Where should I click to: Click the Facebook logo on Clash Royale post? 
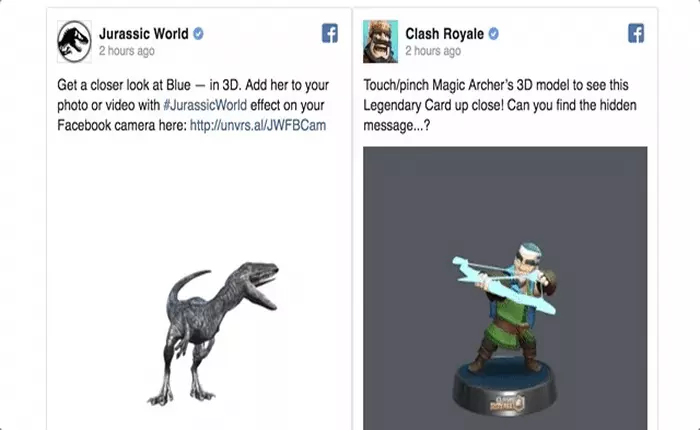[636, 33]
